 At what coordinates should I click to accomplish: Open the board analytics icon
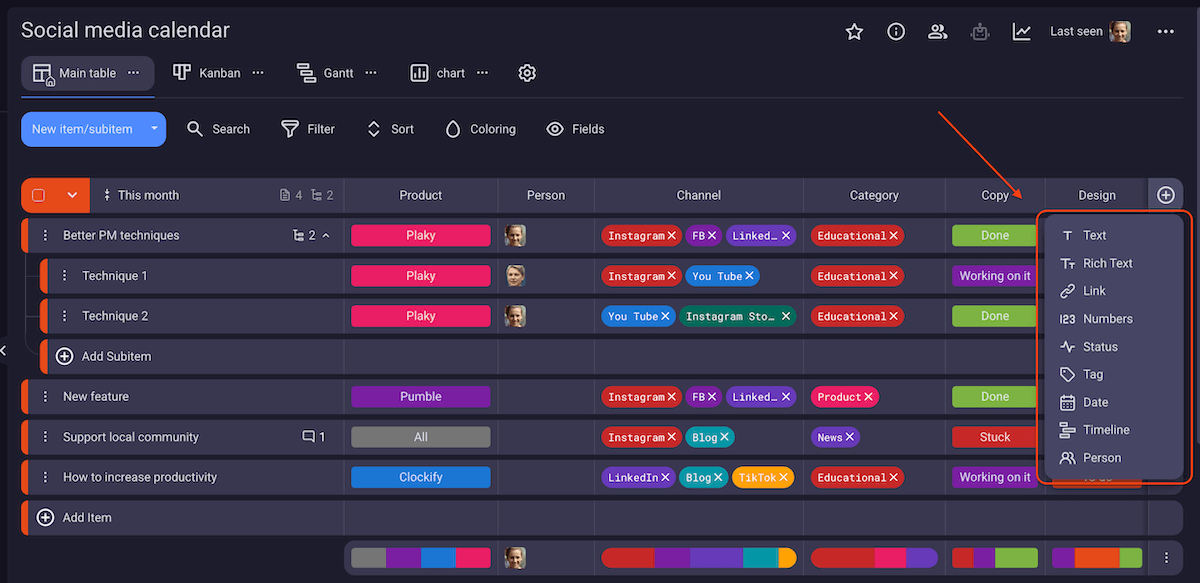[1022, 31]
